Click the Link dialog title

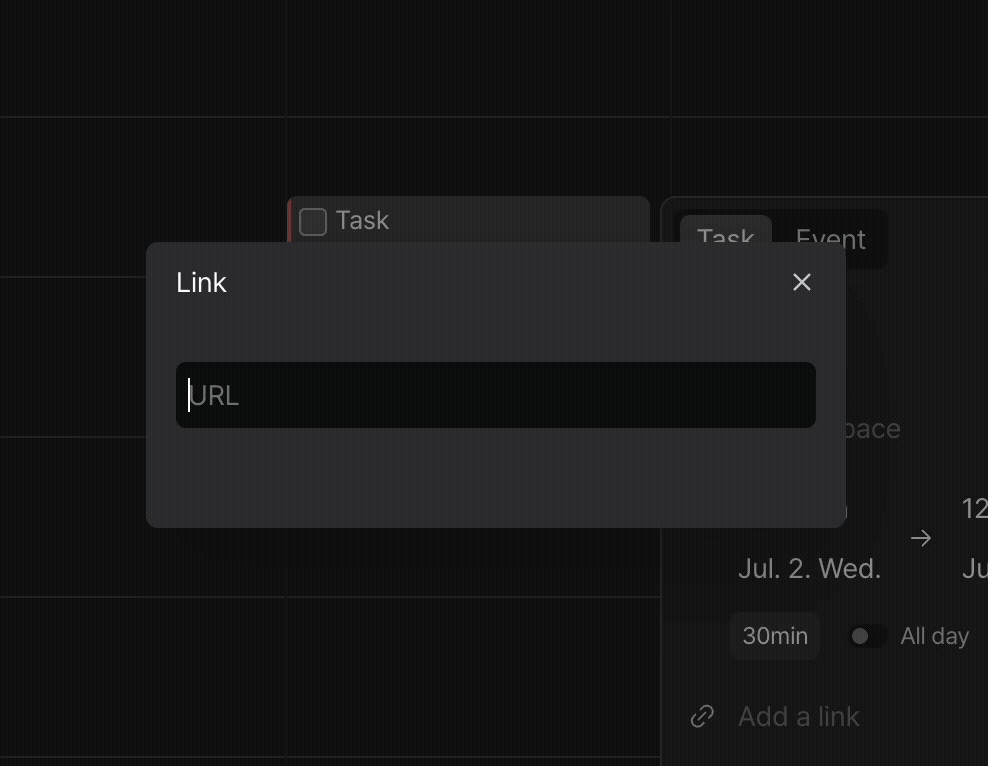pos(201,283)
